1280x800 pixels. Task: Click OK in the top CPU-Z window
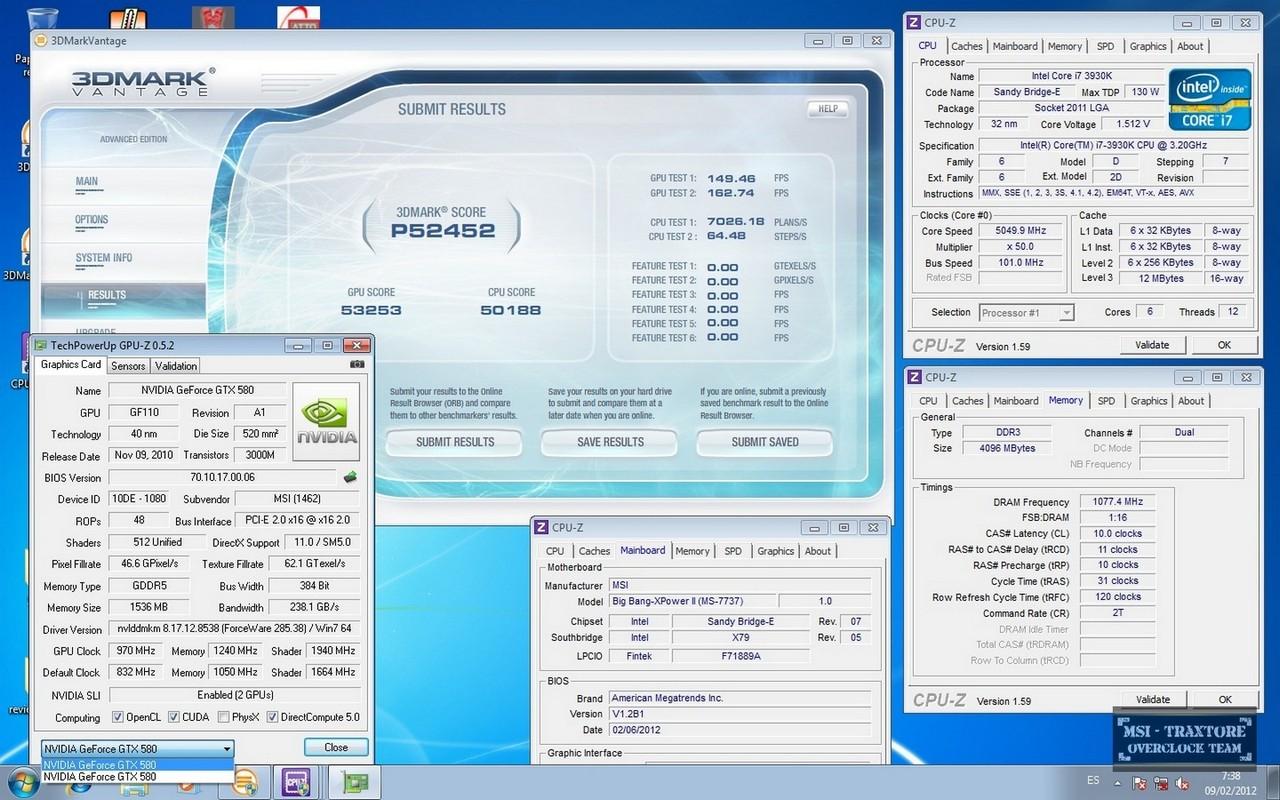point(1224,345)
